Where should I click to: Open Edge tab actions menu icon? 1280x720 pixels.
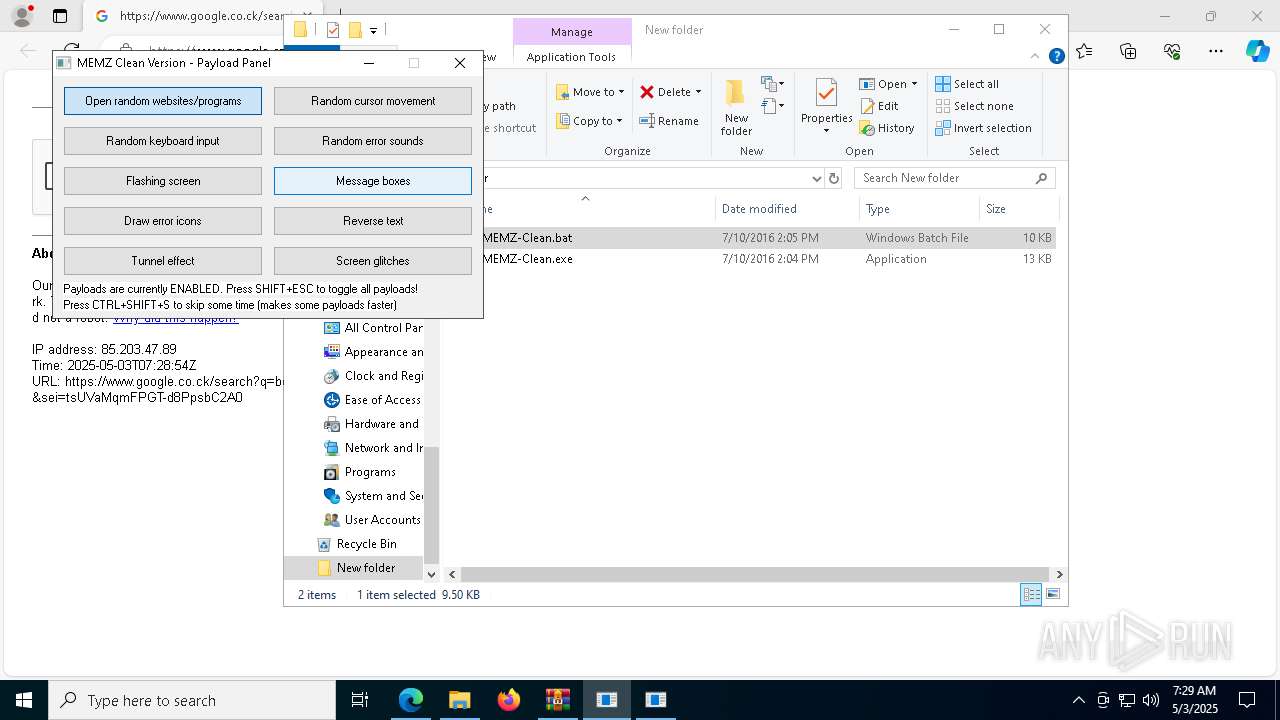point(60,16)
